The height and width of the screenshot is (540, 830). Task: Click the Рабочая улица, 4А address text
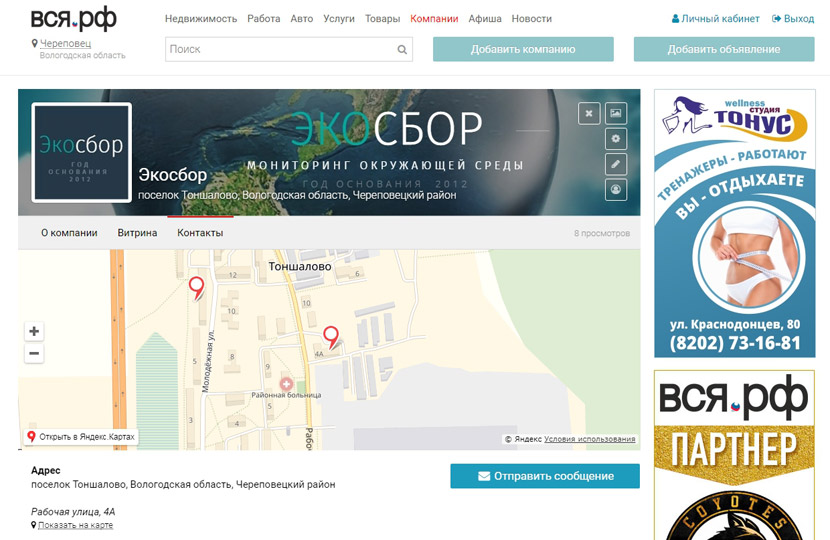click(73, 512)
